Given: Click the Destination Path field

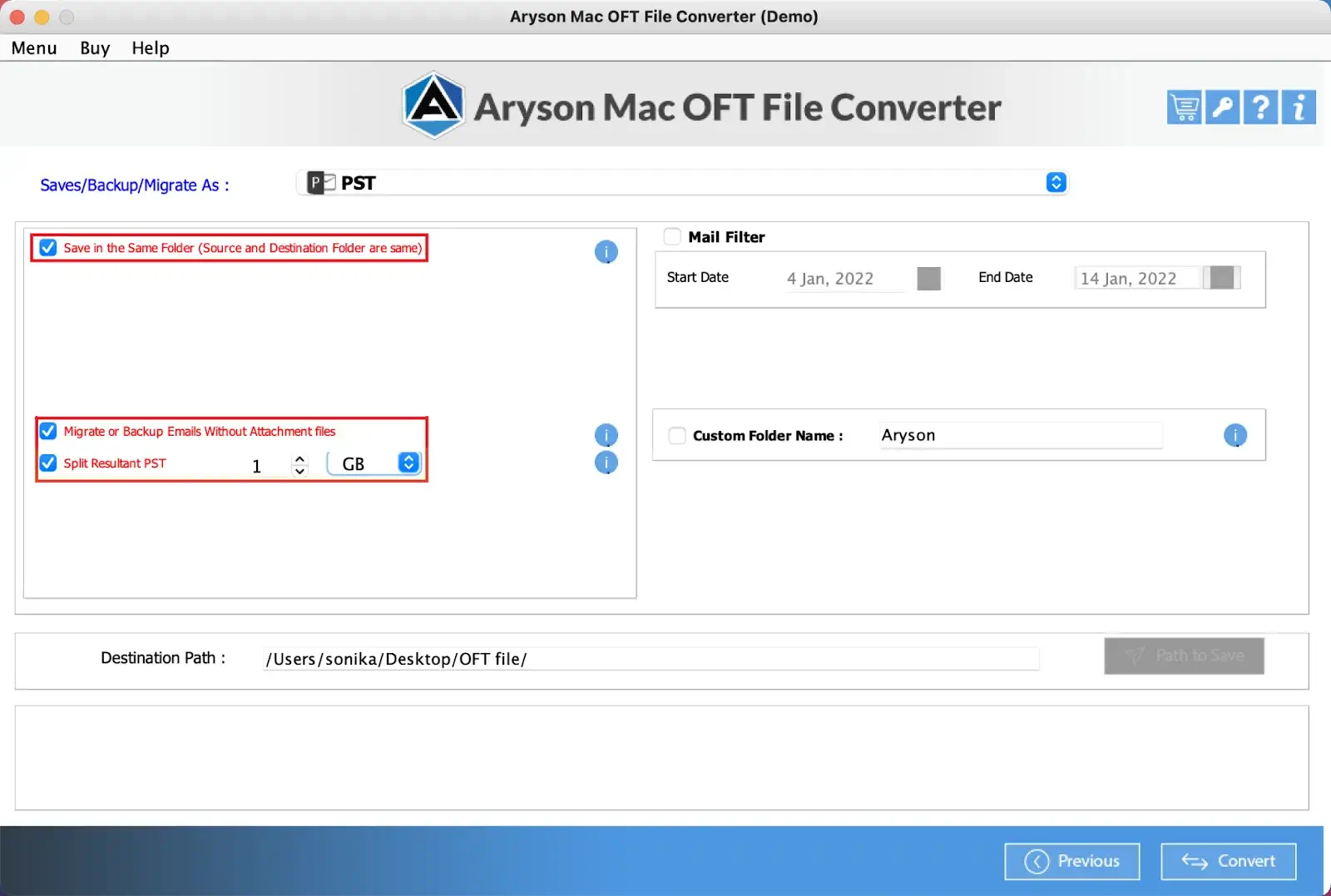Looking at the screenshot, I should [651, 659].
